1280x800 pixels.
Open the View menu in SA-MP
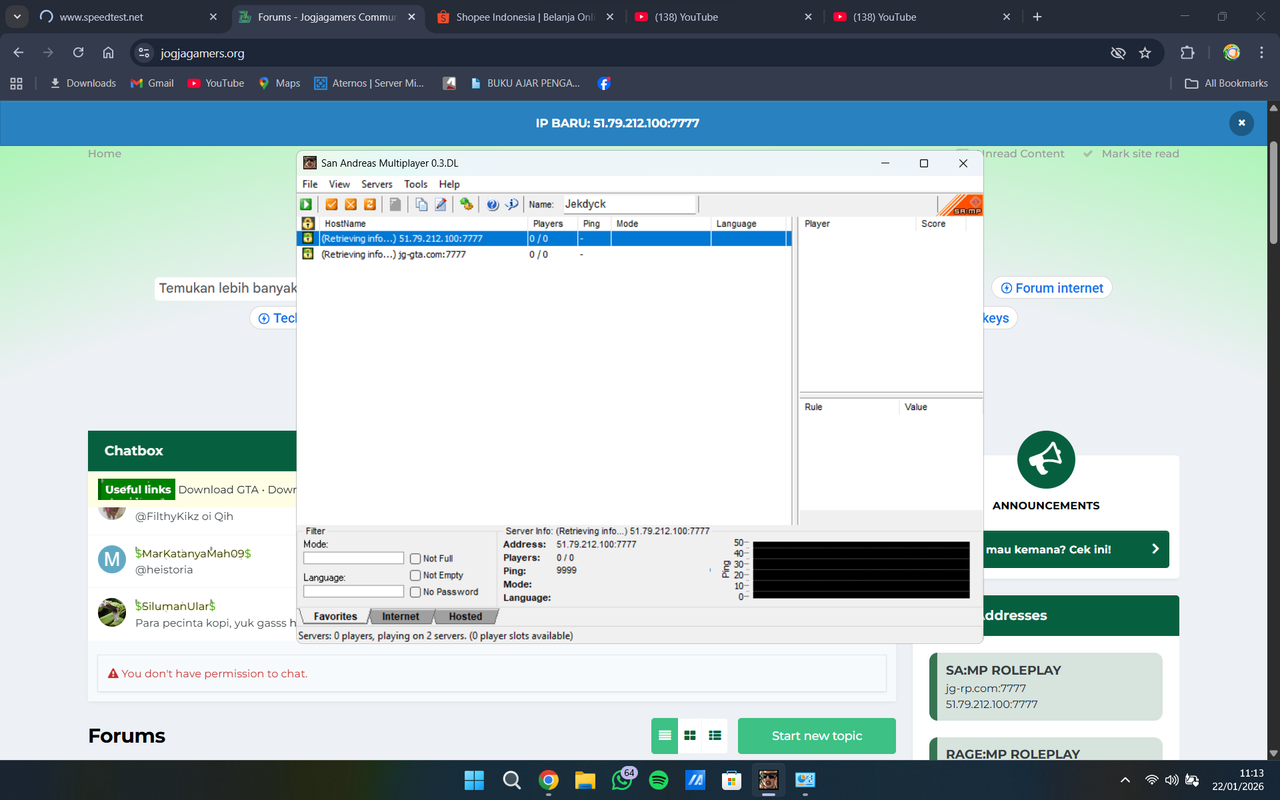(340, 184)
